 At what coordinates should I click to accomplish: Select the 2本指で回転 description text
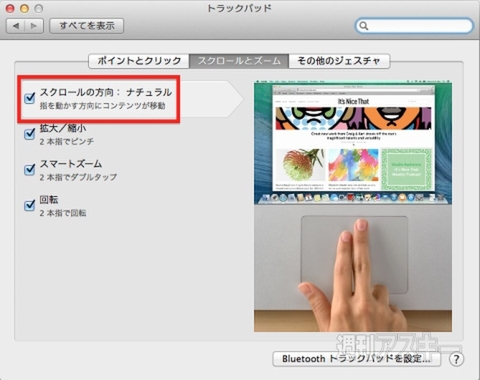[x=63, y=213]
